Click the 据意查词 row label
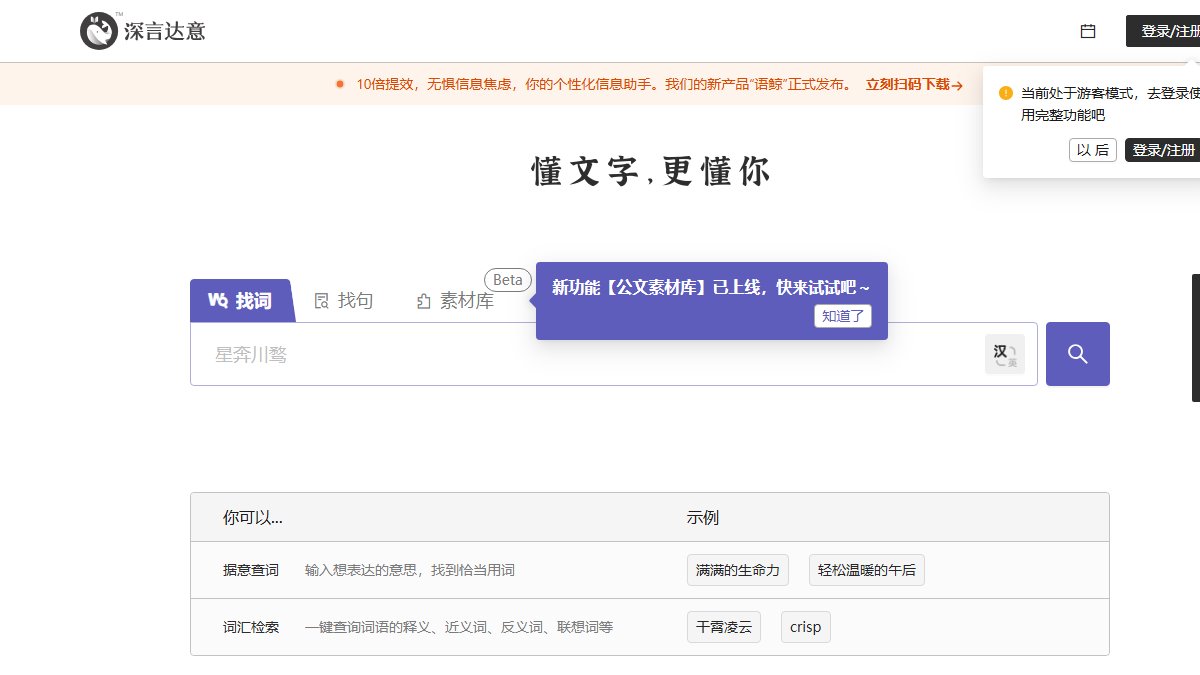 click(x=251, y=570)
